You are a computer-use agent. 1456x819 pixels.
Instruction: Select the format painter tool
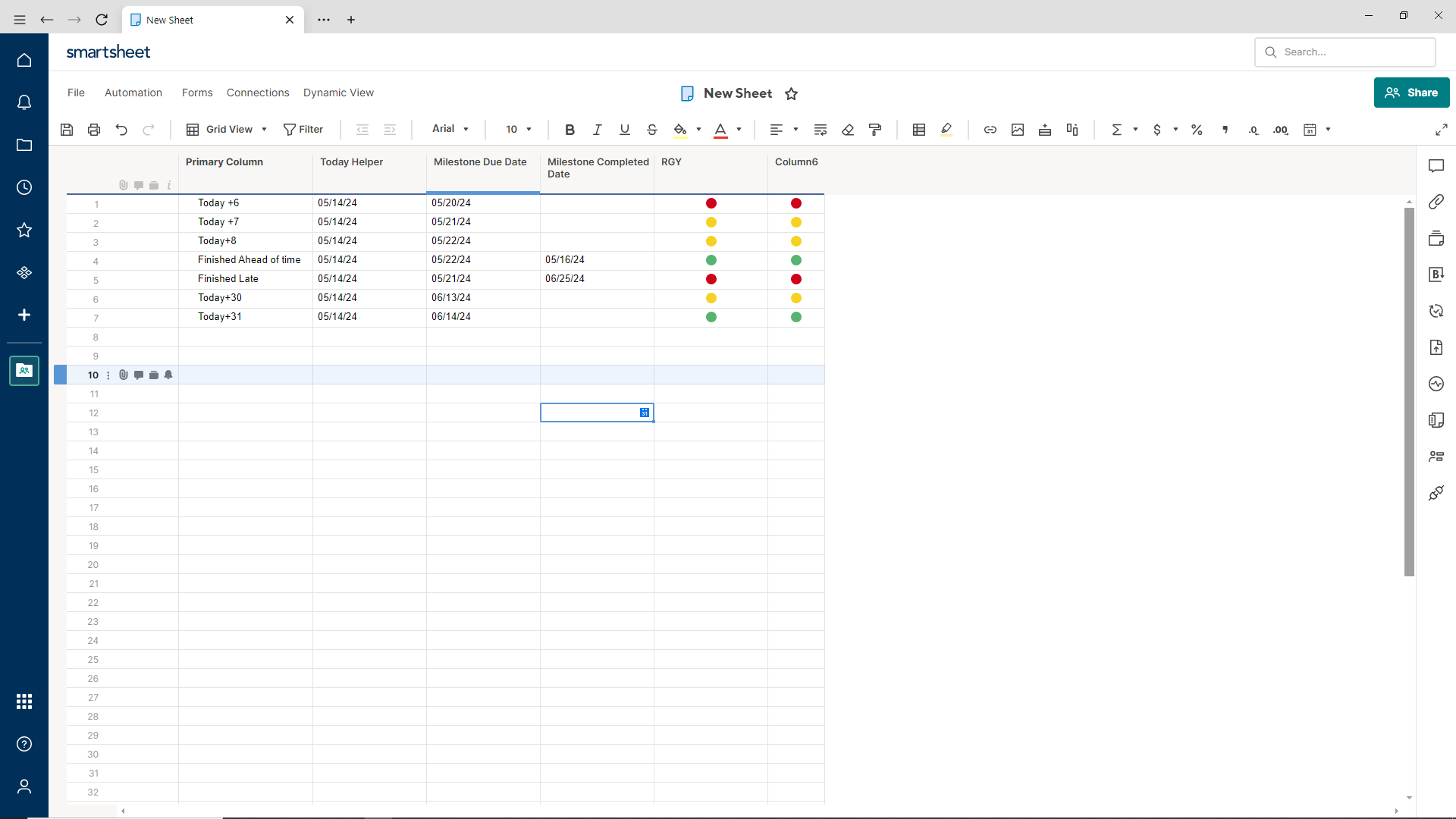tap(875, 130)
